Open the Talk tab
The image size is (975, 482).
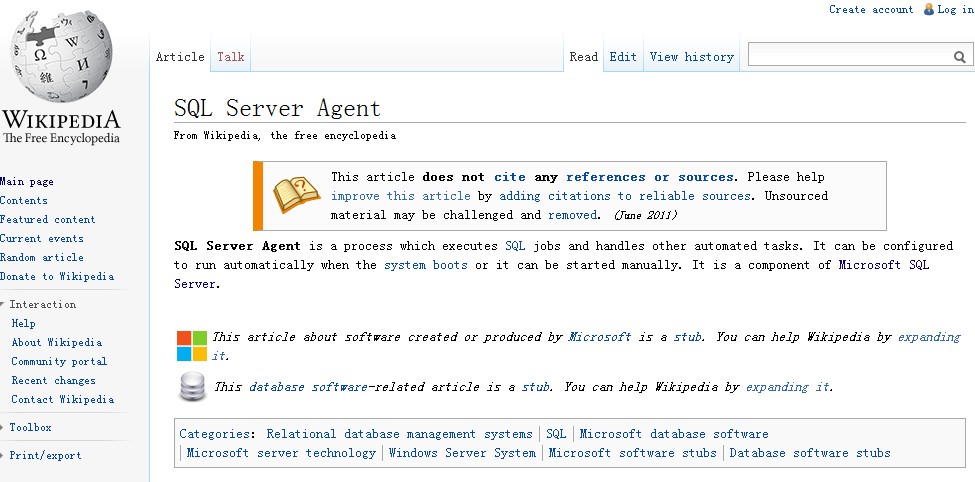point(231,57)
